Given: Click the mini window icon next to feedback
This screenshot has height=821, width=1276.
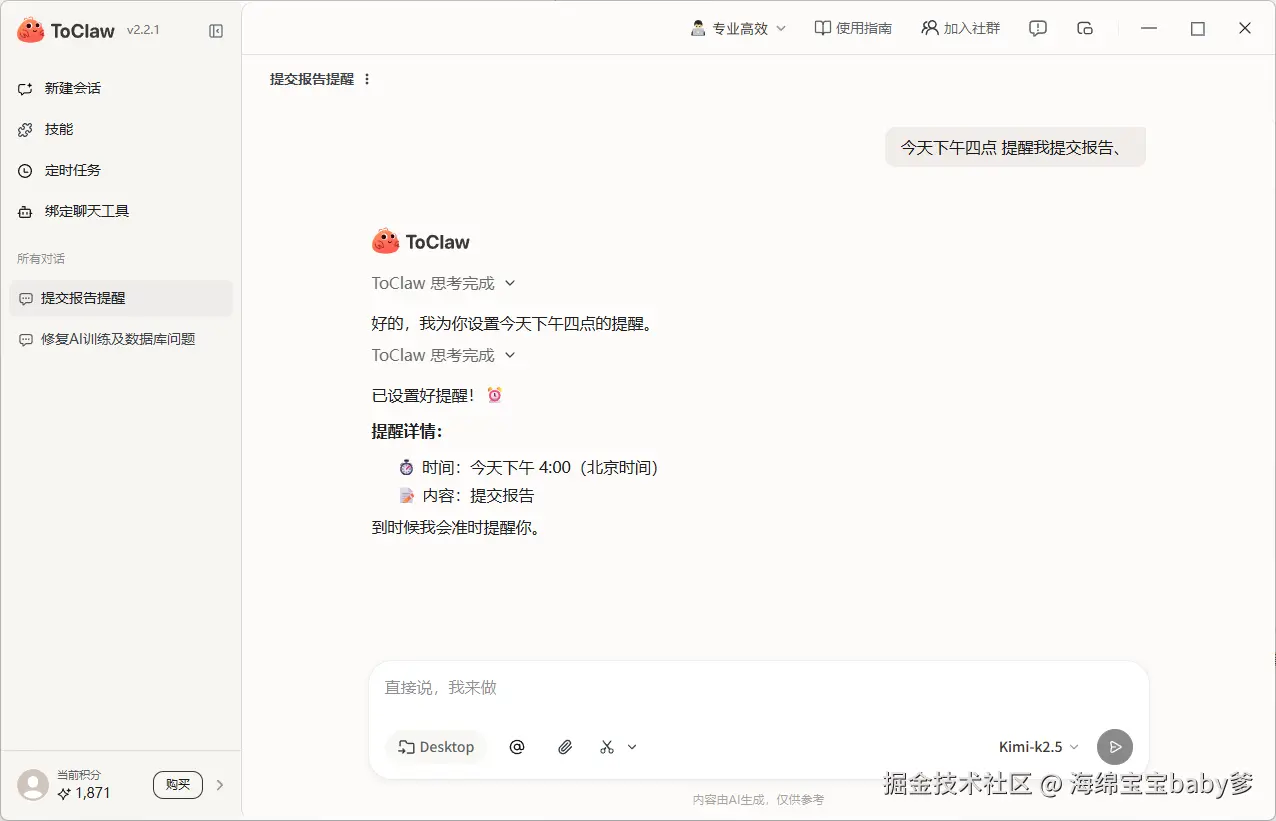Looking at the screenshot, I should tap(1085, 28).
